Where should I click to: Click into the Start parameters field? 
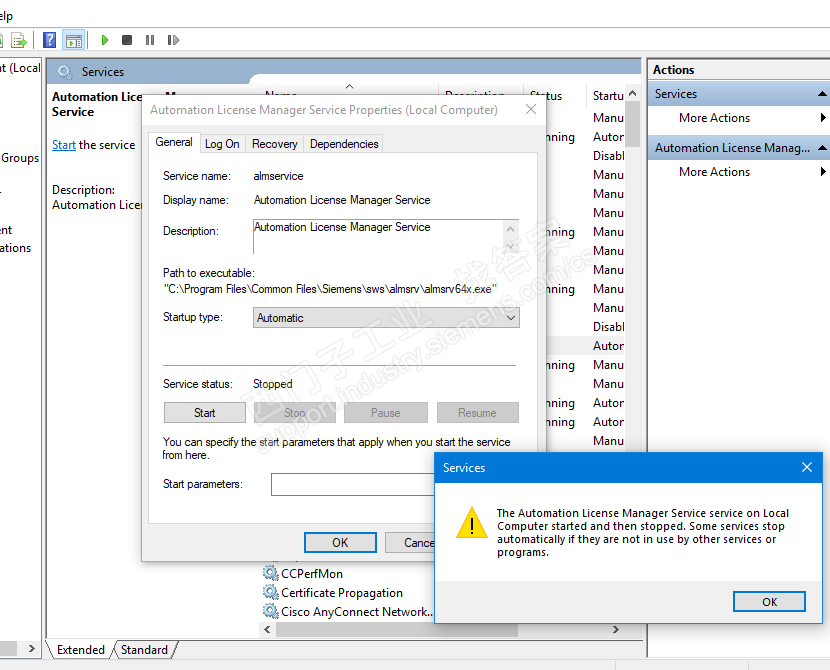[x=353, y=484]
